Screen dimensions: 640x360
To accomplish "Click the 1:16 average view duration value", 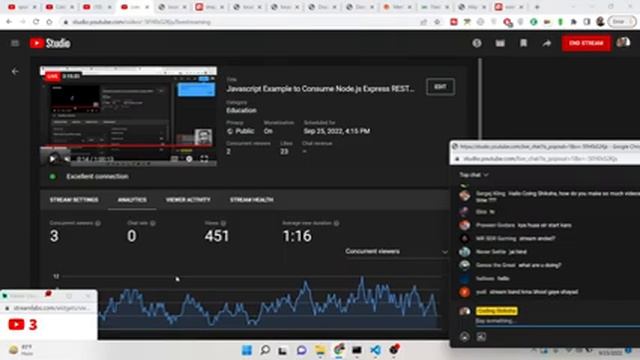I will [297, 236].
